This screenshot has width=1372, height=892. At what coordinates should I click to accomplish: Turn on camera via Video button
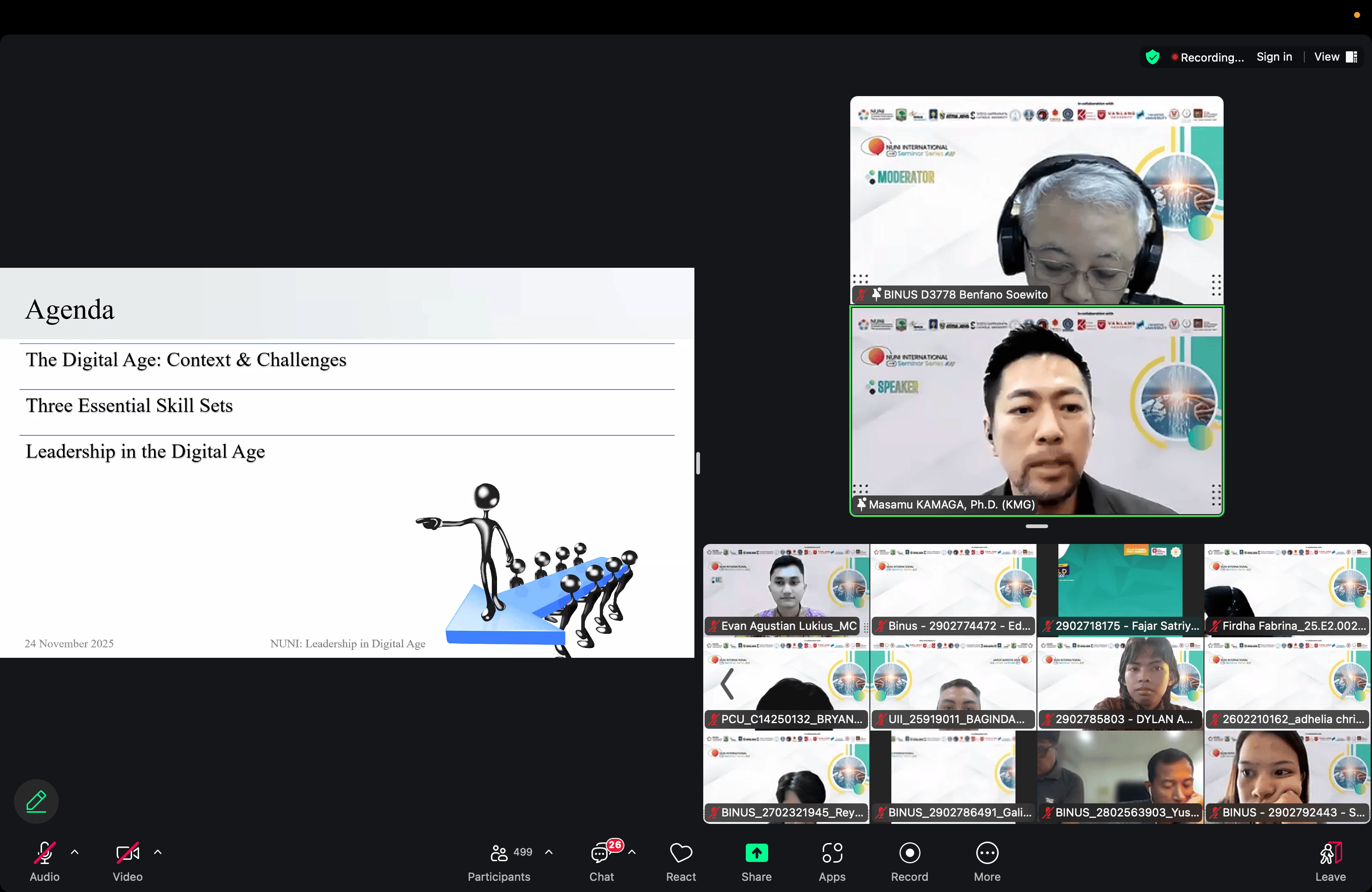click(x=127, y=853)
